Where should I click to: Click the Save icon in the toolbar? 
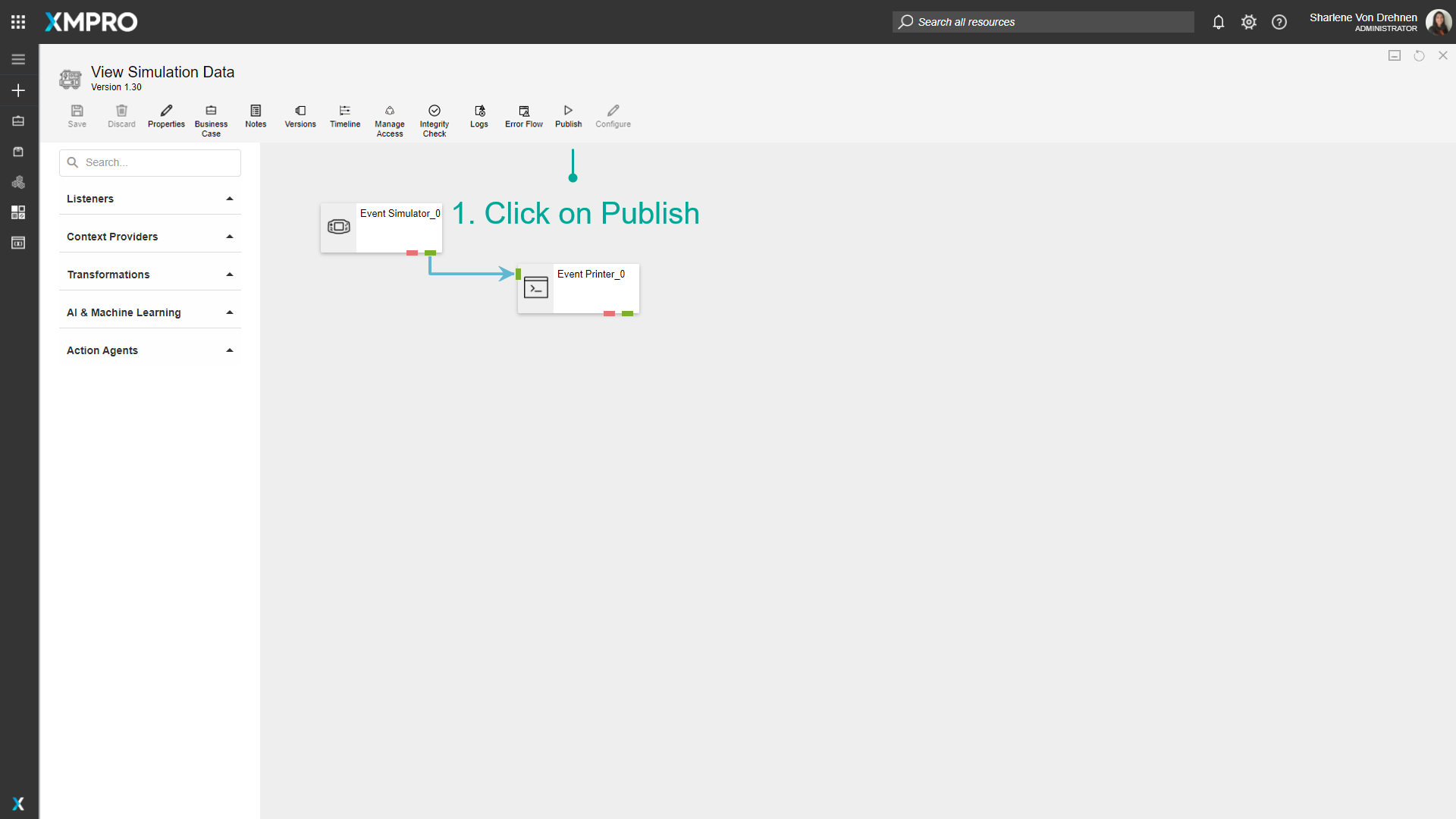click(77, 115)
